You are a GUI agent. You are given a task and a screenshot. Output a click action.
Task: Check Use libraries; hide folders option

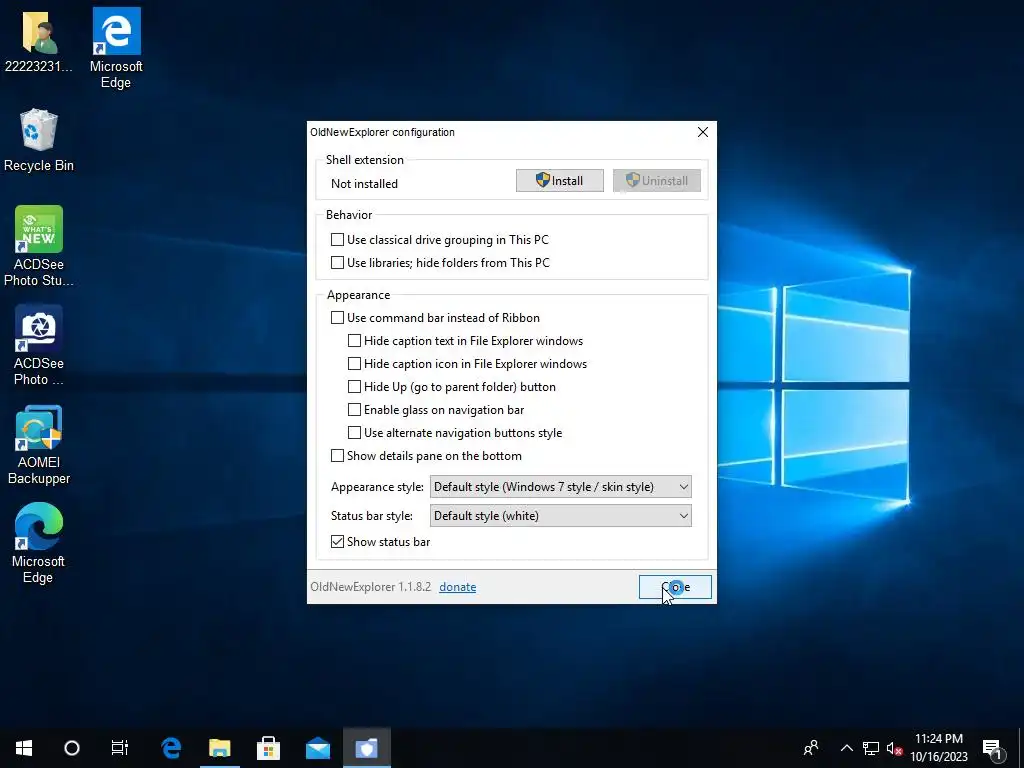click(x=338, y=263)
